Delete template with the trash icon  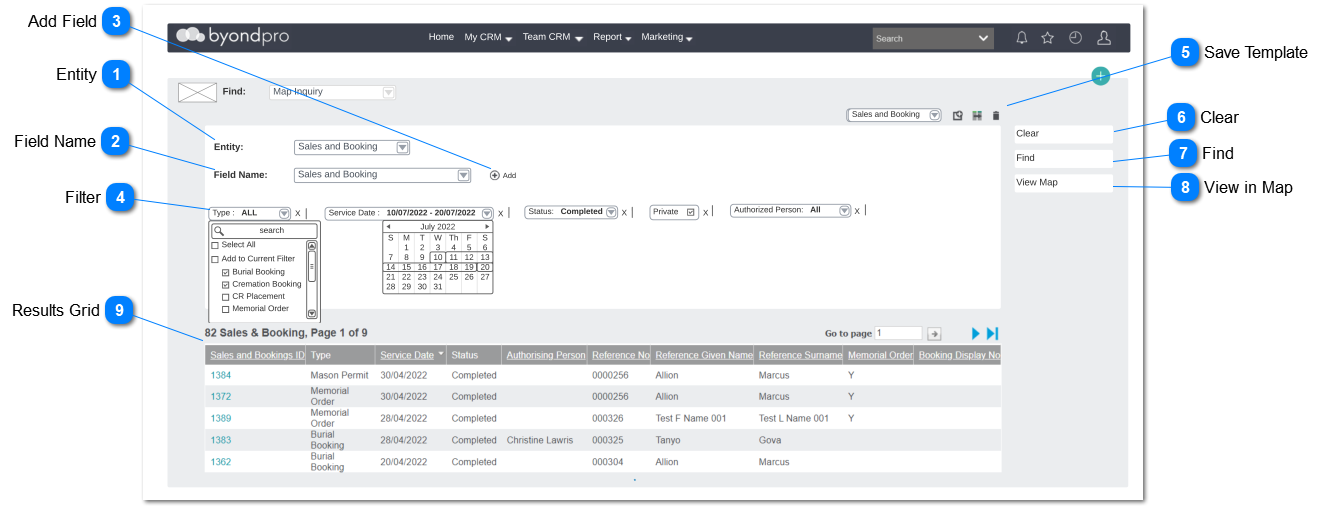[996, 116]
